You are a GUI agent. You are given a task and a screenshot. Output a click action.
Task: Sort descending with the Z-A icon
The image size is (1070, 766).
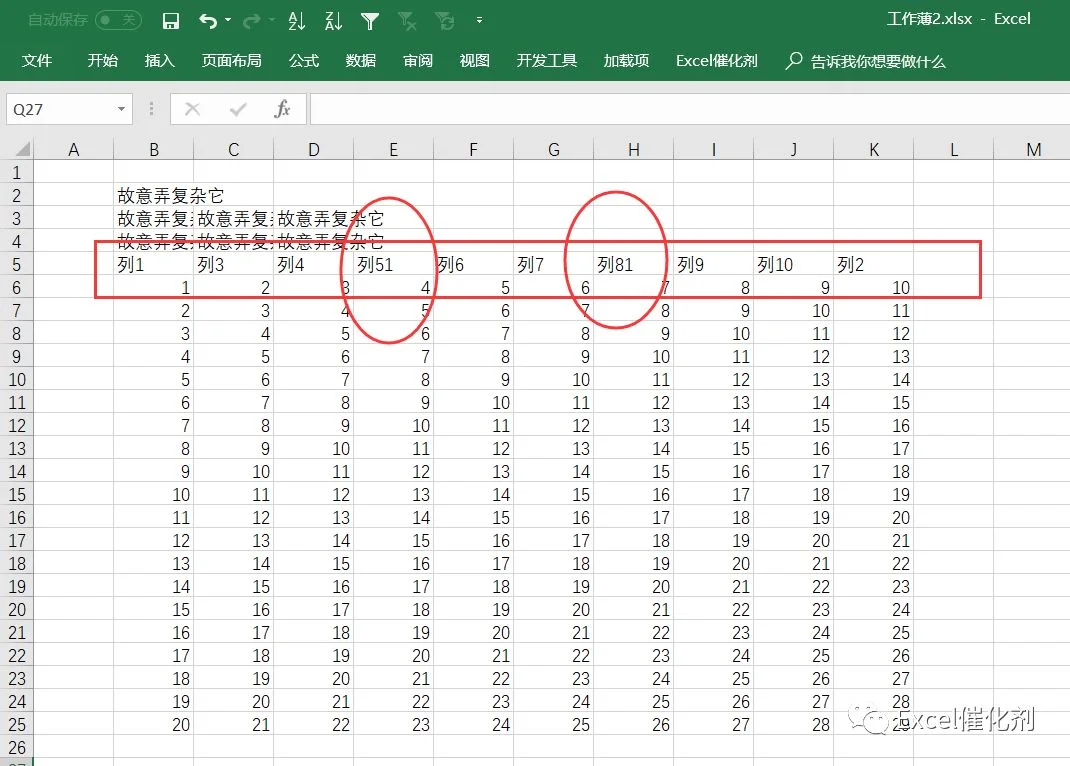click(x=333, y=21)
